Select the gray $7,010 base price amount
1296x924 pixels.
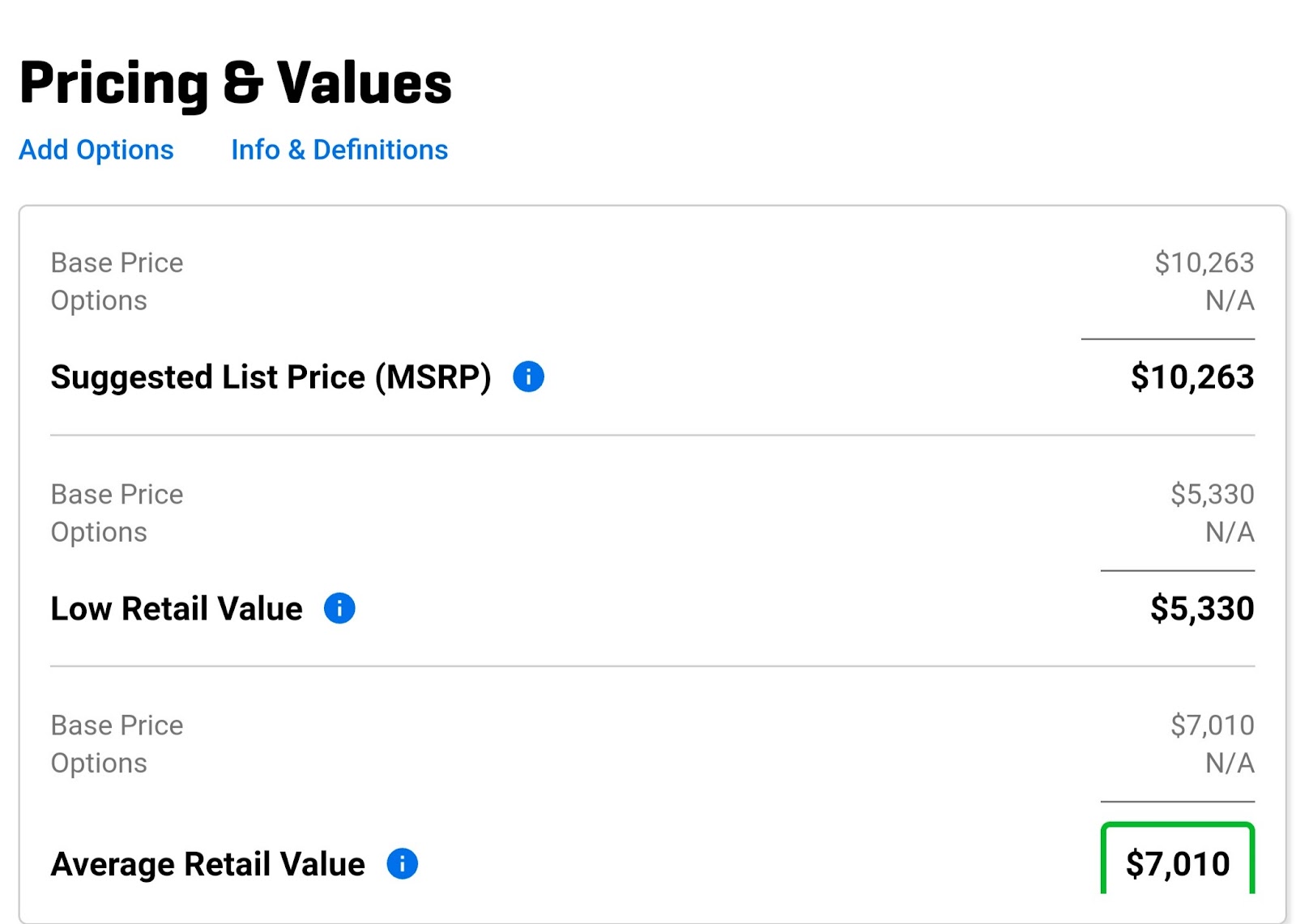coord(1213,726)
